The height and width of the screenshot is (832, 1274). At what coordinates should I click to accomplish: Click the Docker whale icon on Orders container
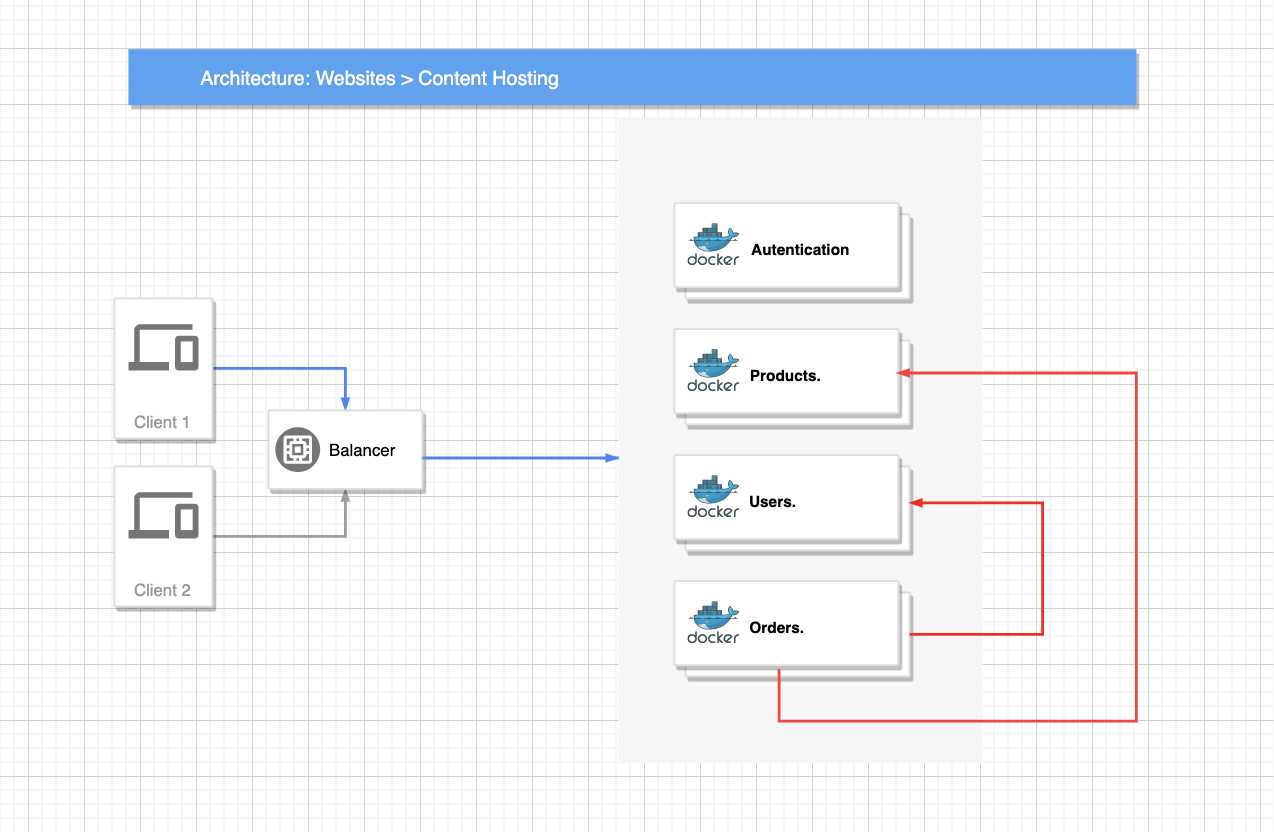[x=711, y=616]
